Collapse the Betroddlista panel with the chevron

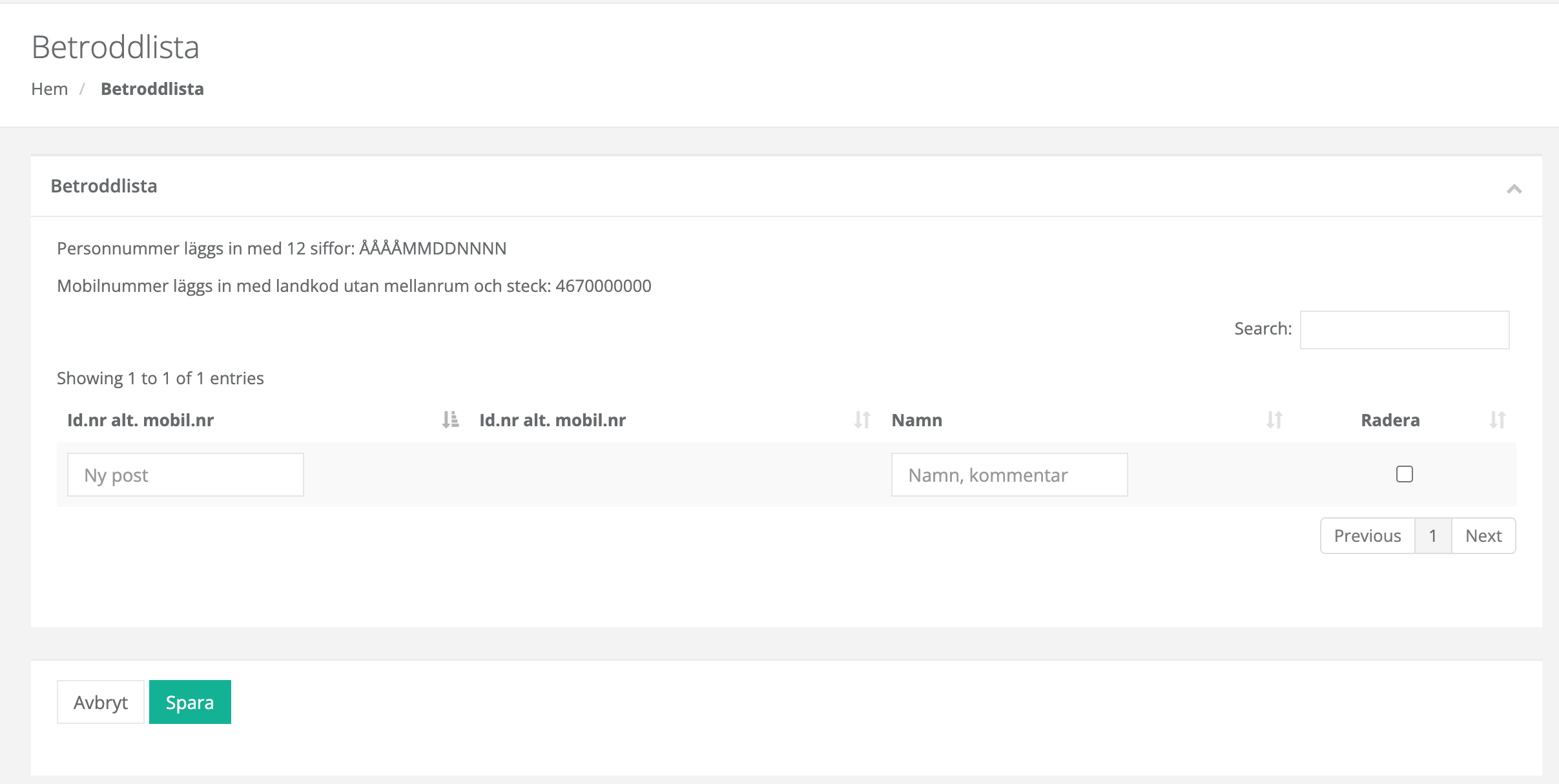(x=1514, y=189)
